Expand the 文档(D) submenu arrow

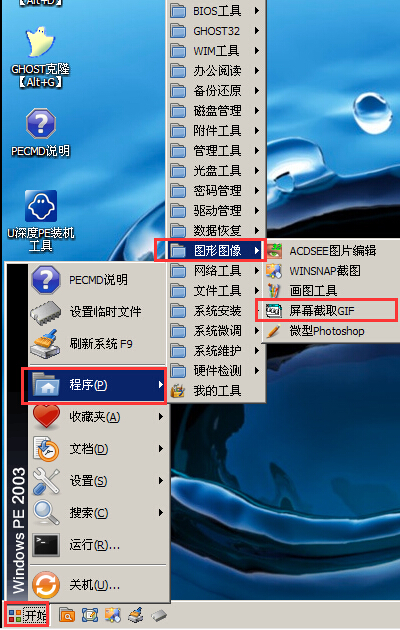pos(161,448)
